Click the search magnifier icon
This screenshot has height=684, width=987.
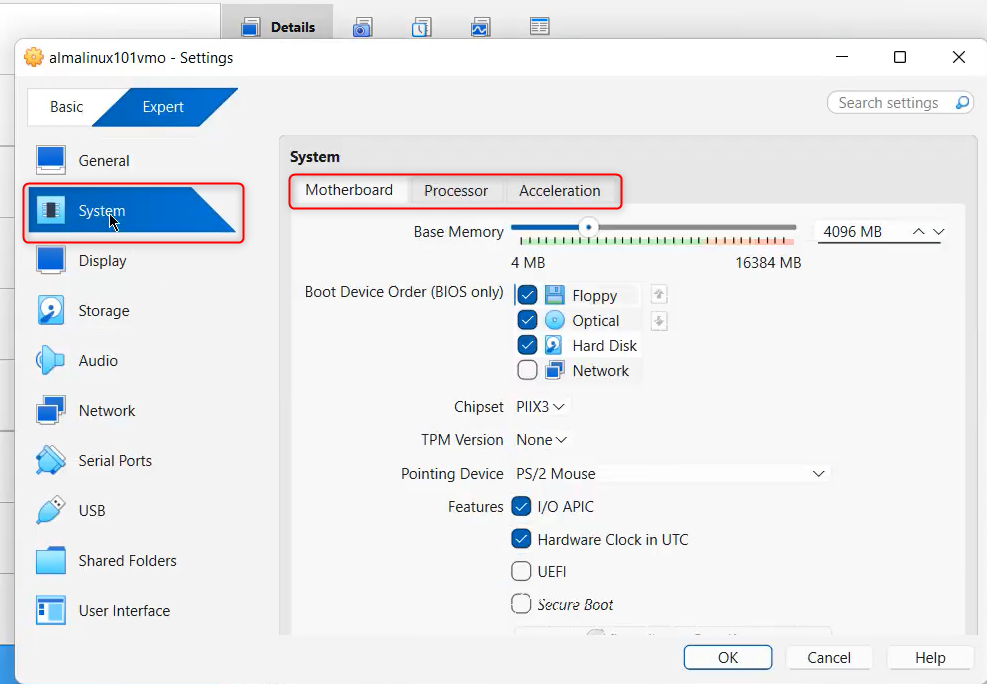pyautogui.click(x=962, y=103)
